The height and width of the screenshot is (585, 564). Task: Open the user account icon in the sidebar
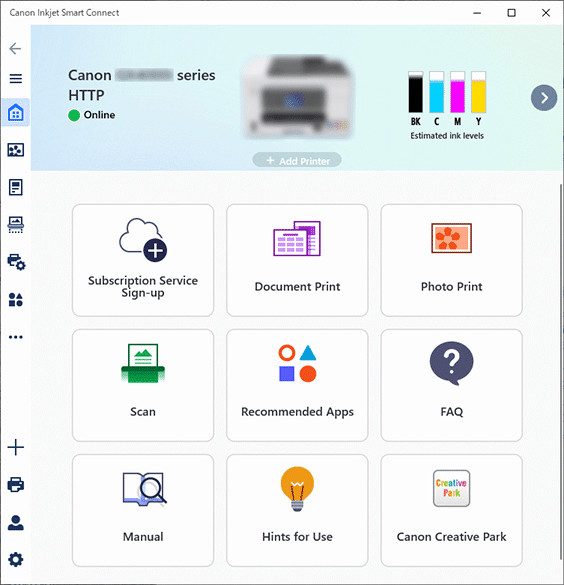[x=16, y=522]
